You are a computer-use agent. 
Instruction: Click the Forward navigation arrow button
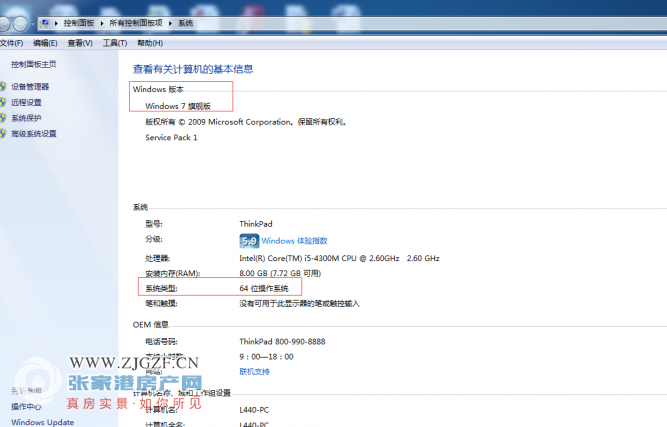(20, 24)
